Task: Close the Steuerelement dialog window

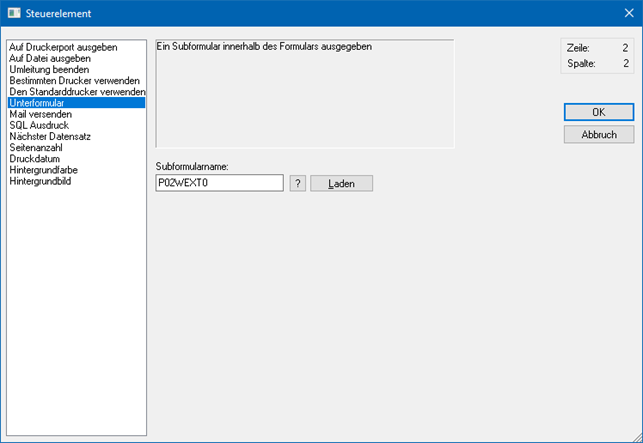Action: [x=627, y=13]
